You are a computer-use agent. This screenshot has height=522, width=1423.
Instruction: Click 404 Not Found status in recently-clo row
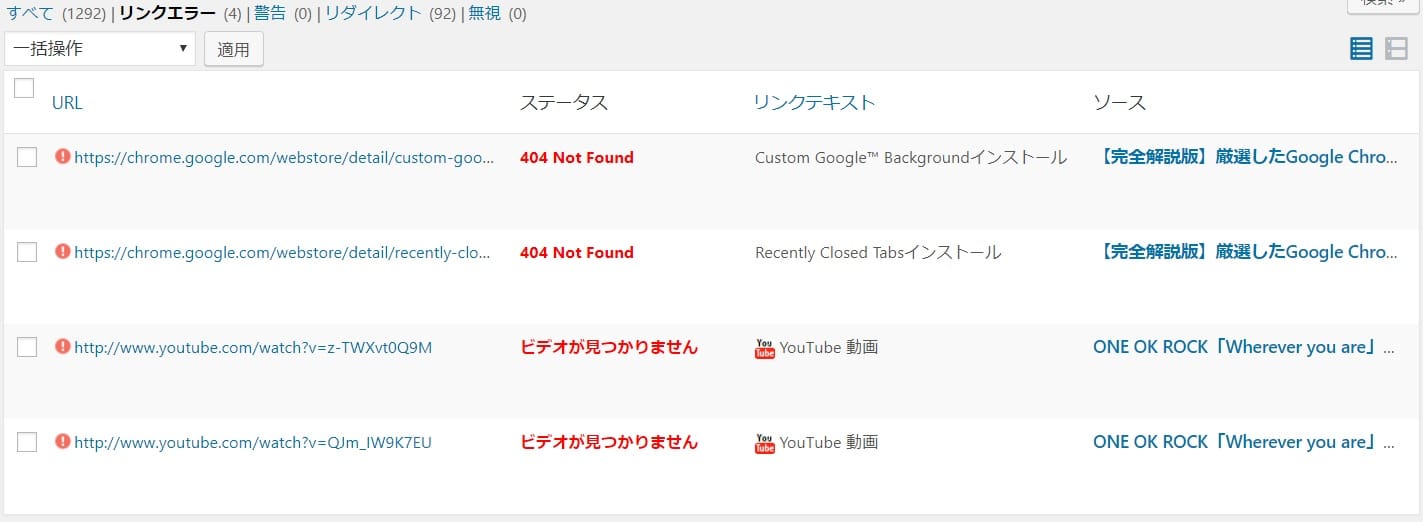[577, 252]
